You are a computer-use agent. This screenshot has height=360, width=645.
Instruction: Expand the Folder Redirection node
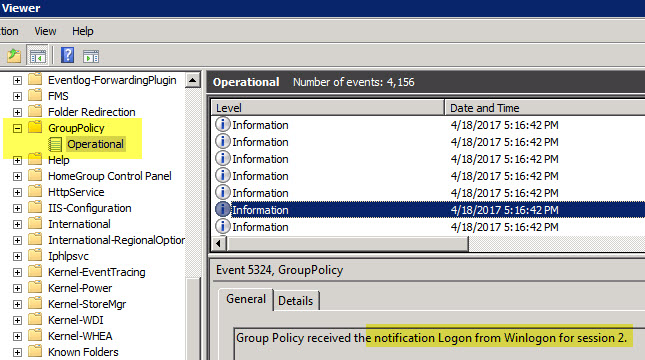tap(17, 112)
